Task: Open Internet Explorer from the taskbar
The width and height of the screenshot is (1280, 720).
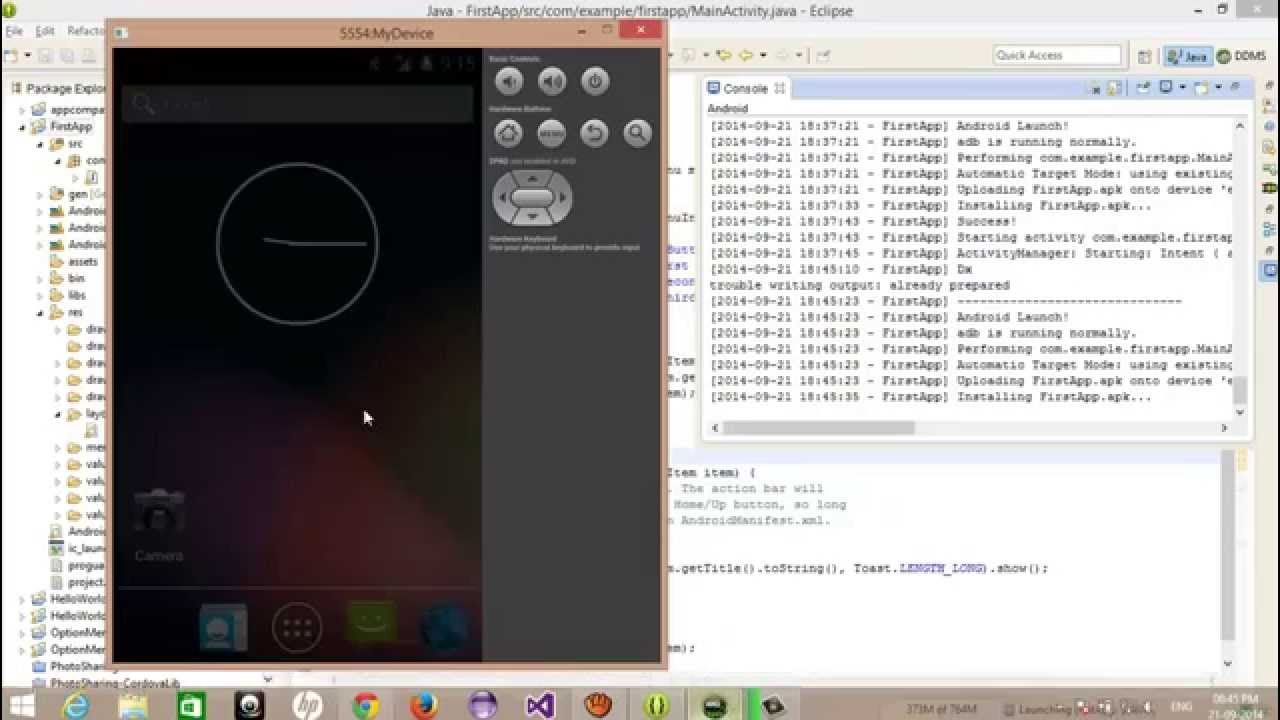Action: 75,706
